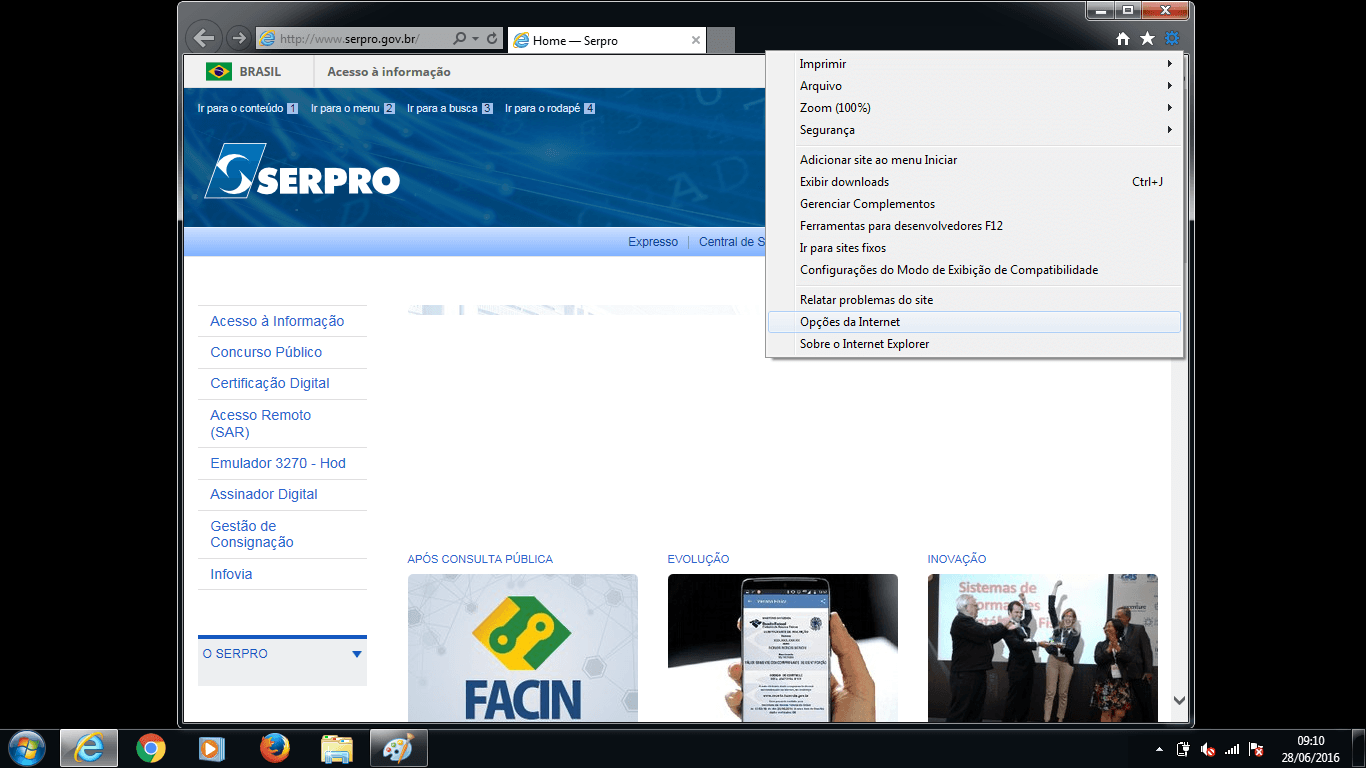Click Ir para a busca skip link
This screenshot has height=768, width=1366.
pyautogui.click(x=450, y=108)
